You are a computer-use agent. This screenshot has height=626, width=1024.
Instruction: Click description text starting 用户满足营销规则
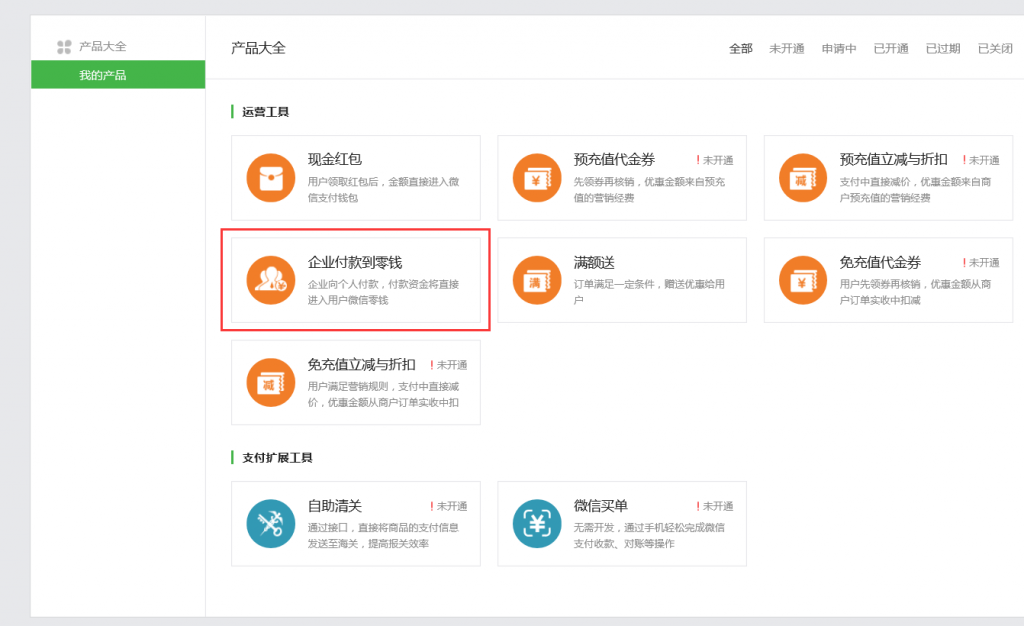tap(383, 394)
